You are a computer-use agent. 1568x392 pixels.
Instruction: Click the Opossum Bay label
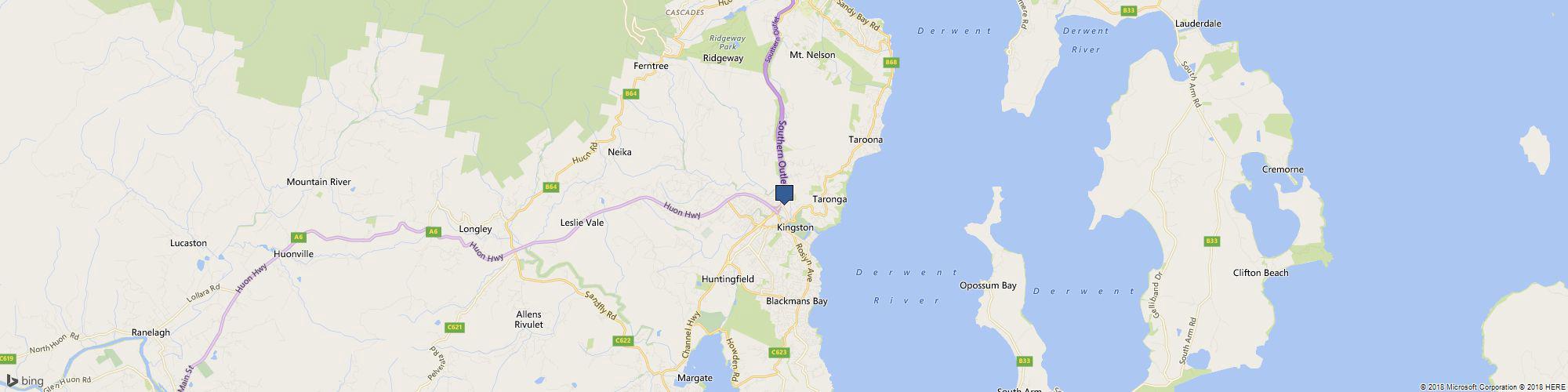tap(988, 285)
